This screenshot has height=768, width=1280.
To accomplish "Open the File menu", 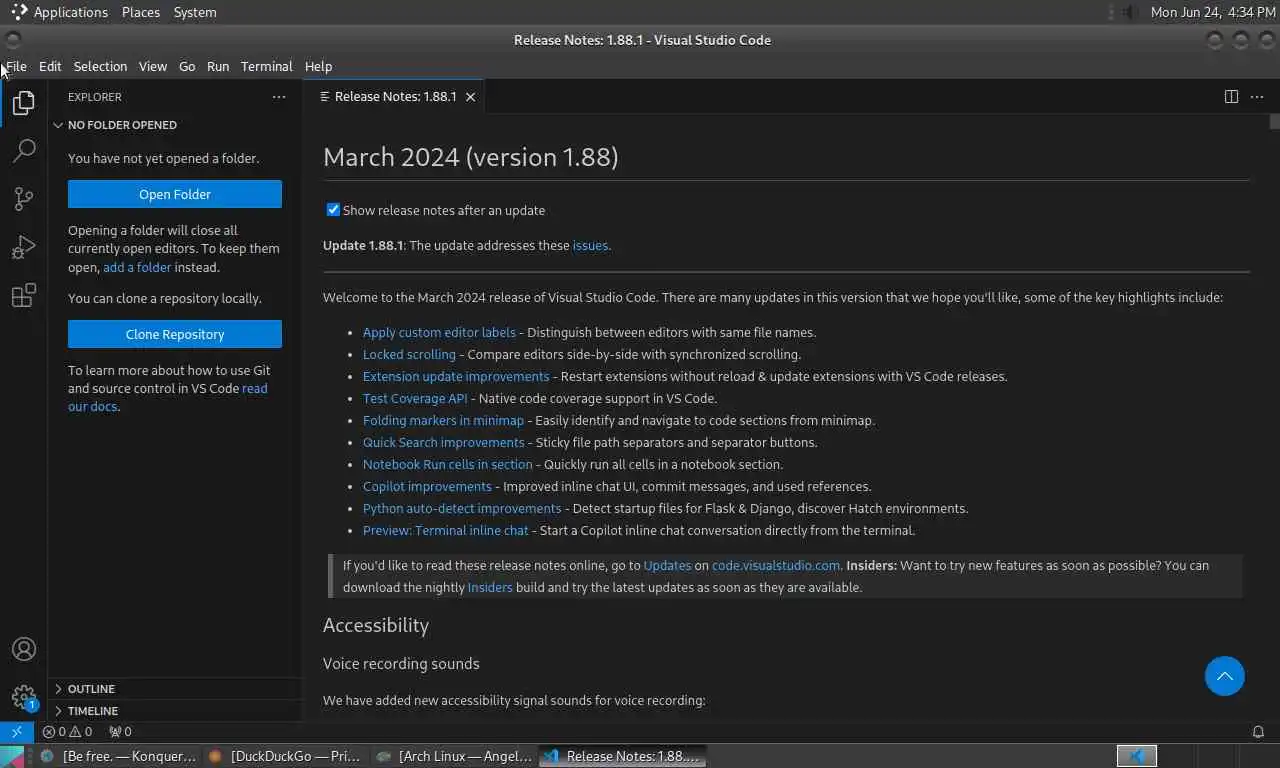I will (16, 66).
